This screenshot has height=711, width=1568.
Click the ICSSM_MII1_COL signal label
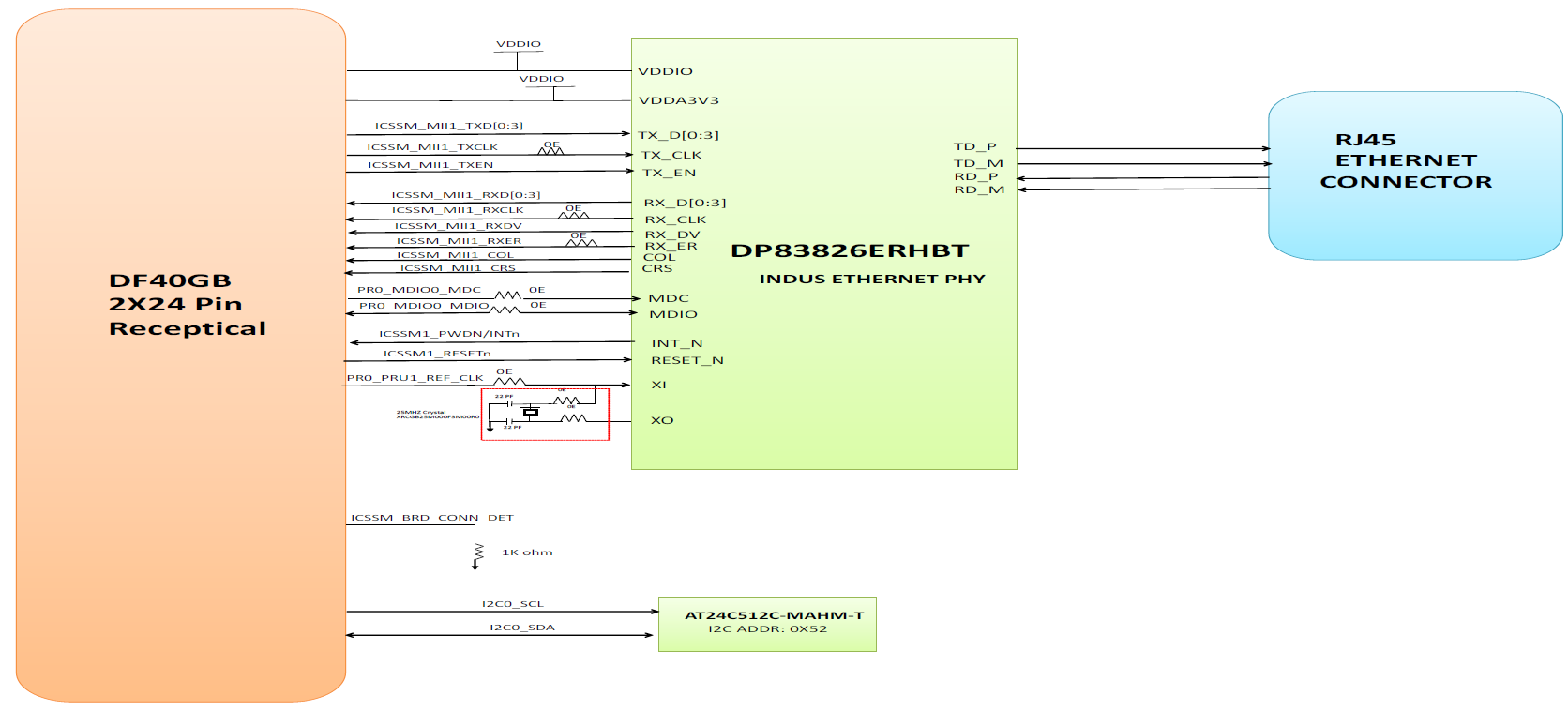(x=455, y=255)
